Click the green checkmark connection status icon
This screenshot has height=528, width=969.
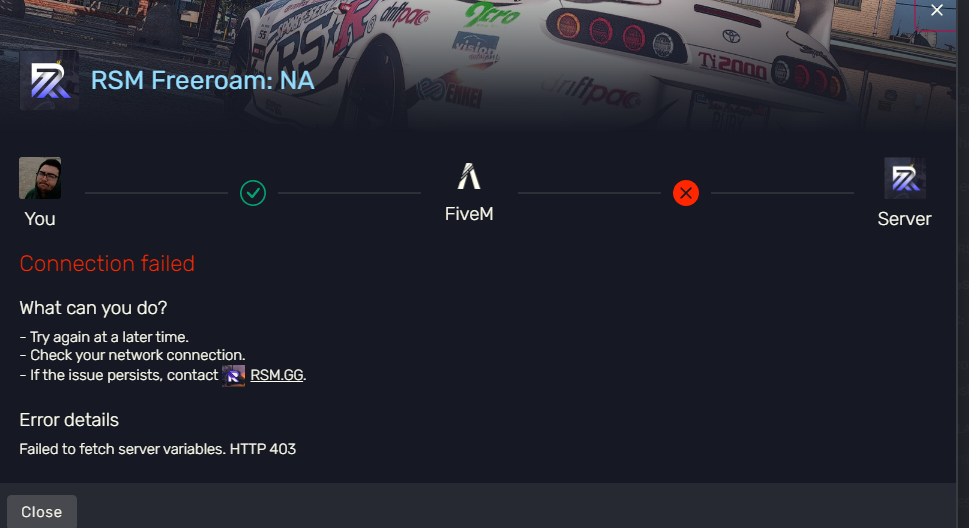click(253, 193)
